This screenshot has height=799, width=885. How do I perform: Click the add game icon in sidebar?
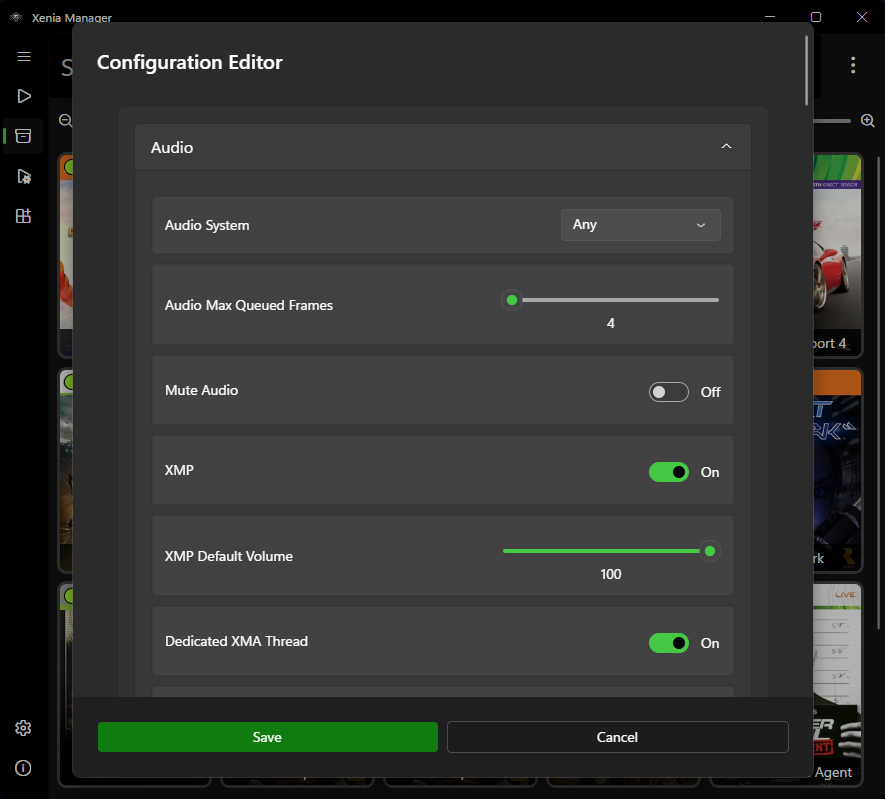23,215
